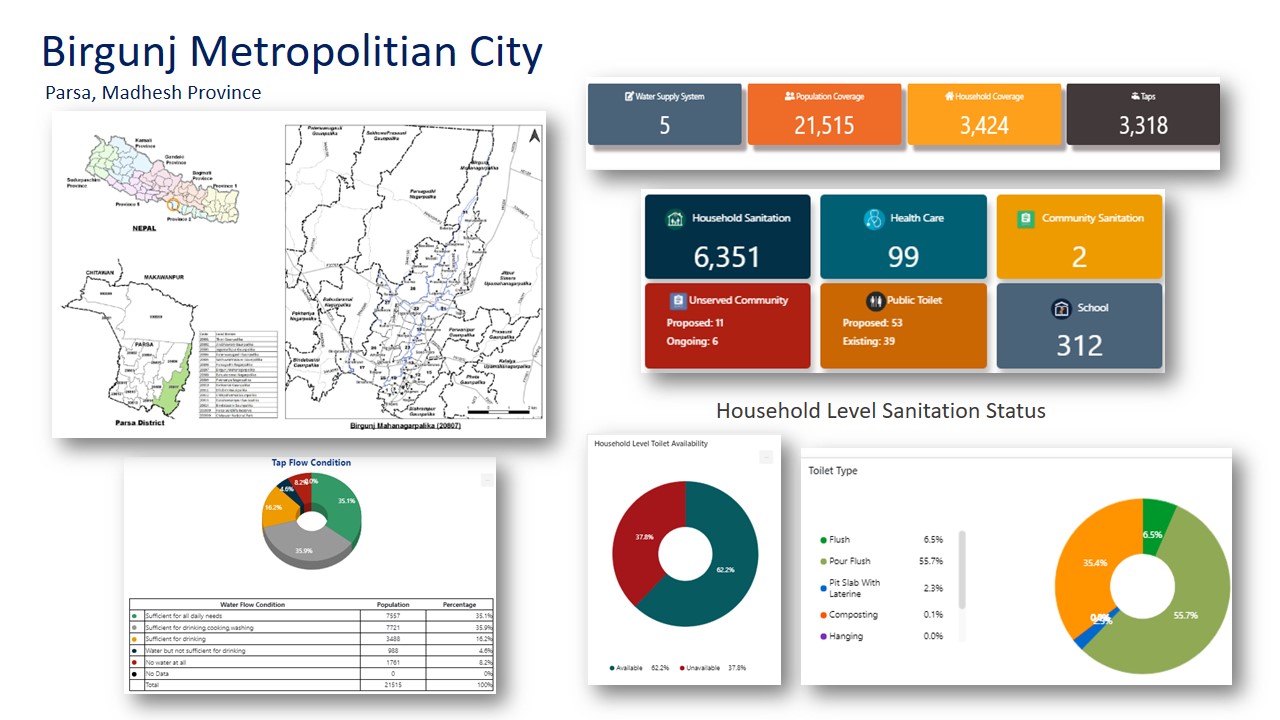Open Household Level Toilet Availability options menu
The height and width of the screenshot is (720, 1280).
click(766, 457)
